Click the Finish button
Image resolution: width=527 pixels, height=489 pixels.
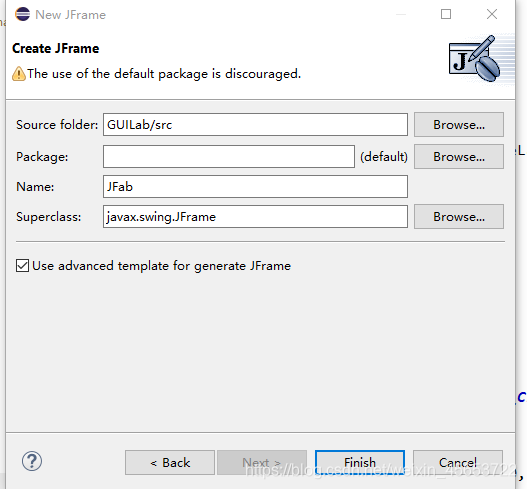pos(360,462)
